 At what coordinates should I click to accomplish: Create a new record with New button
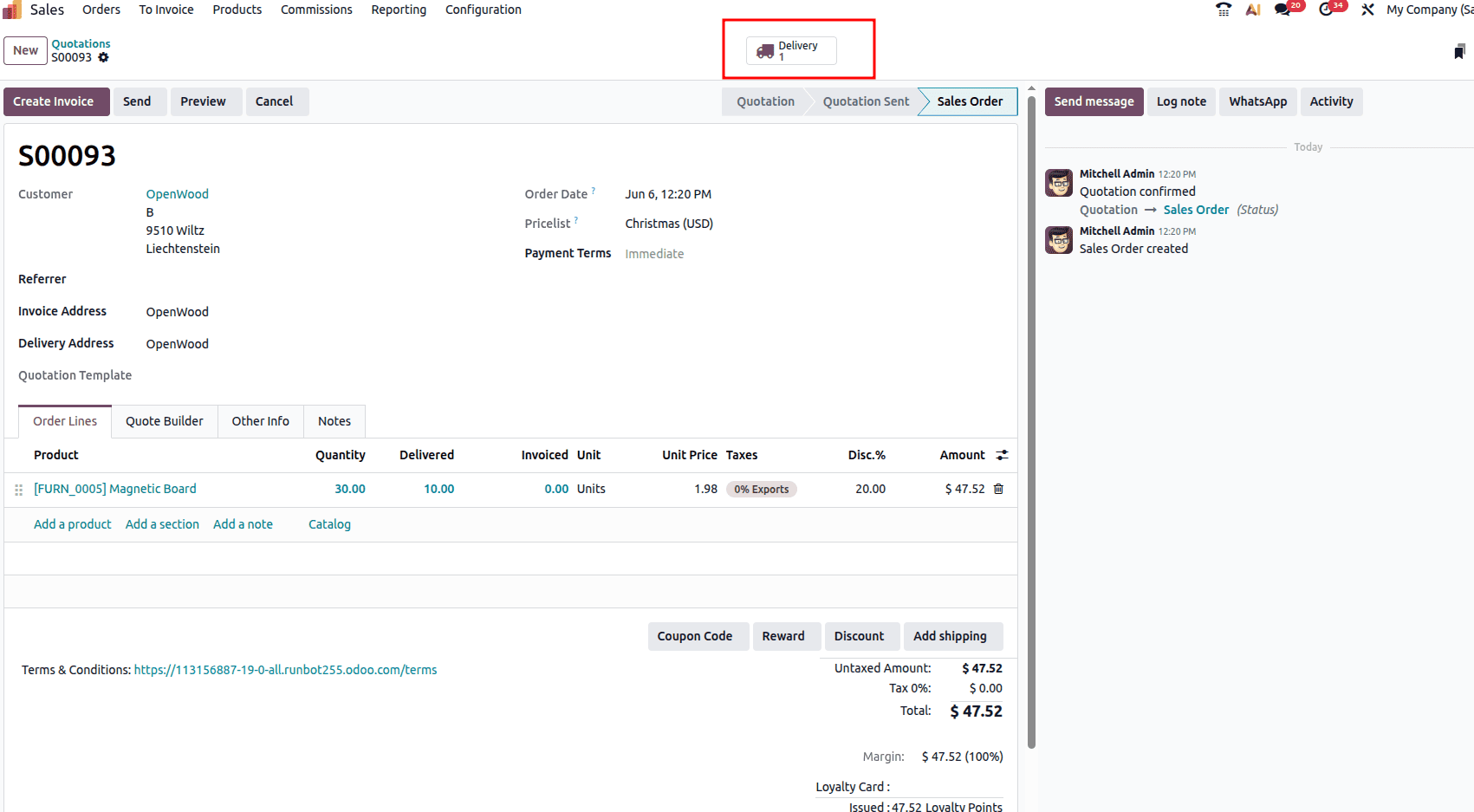tap(25, 50)
